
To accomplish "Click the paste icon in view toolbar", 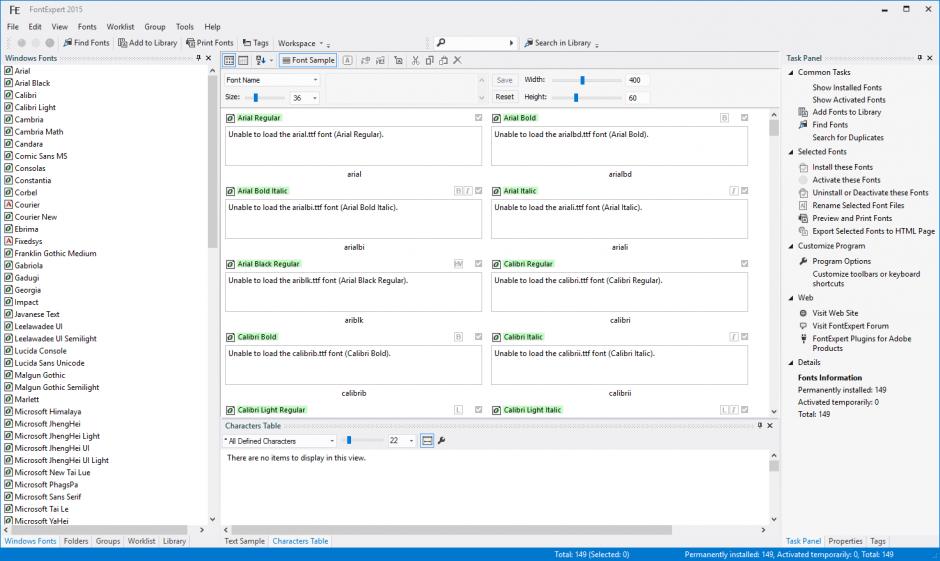I will [x=444, y=60].
